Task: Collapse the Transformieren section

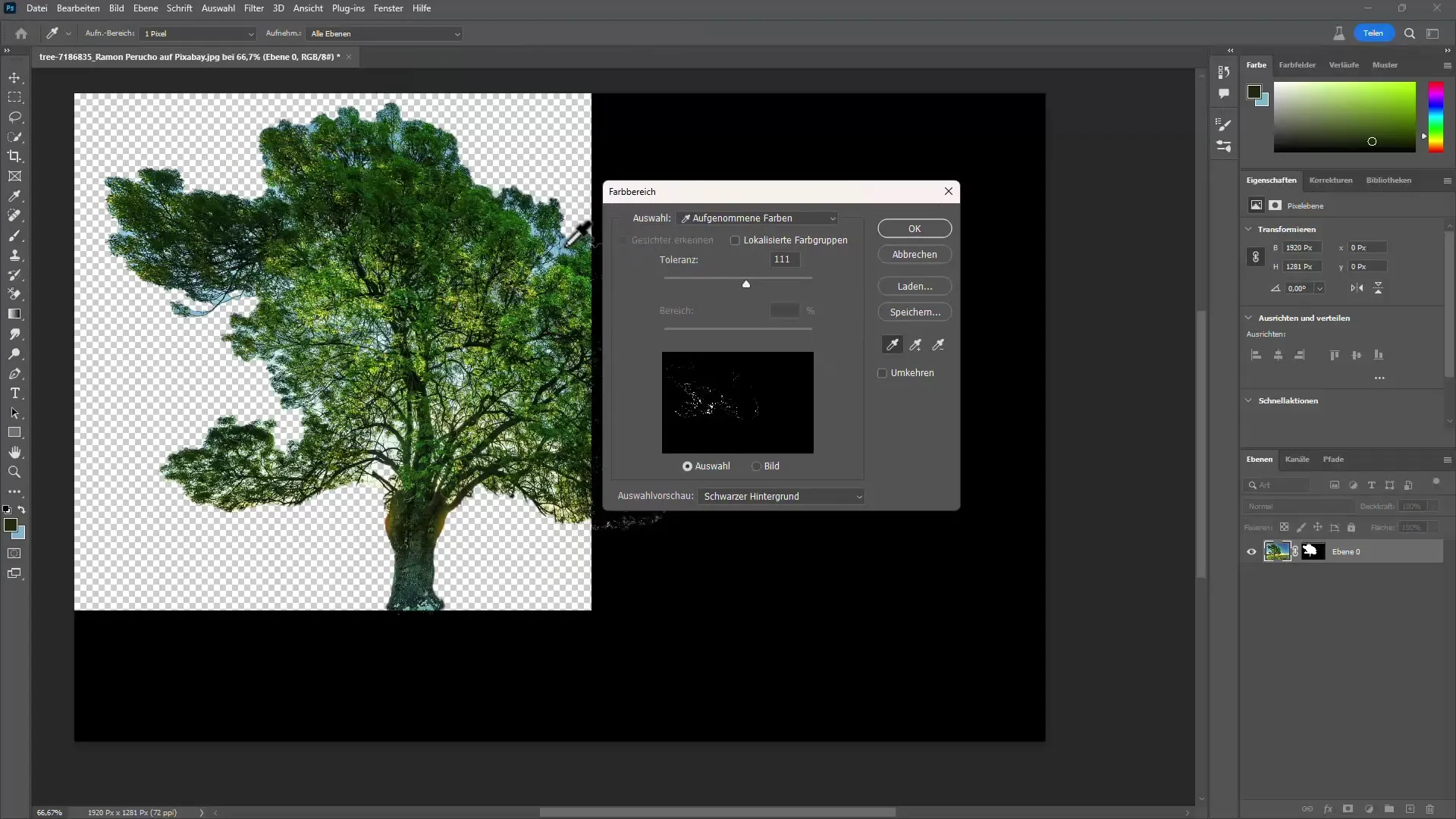Action: click(x=1249, y=229)
